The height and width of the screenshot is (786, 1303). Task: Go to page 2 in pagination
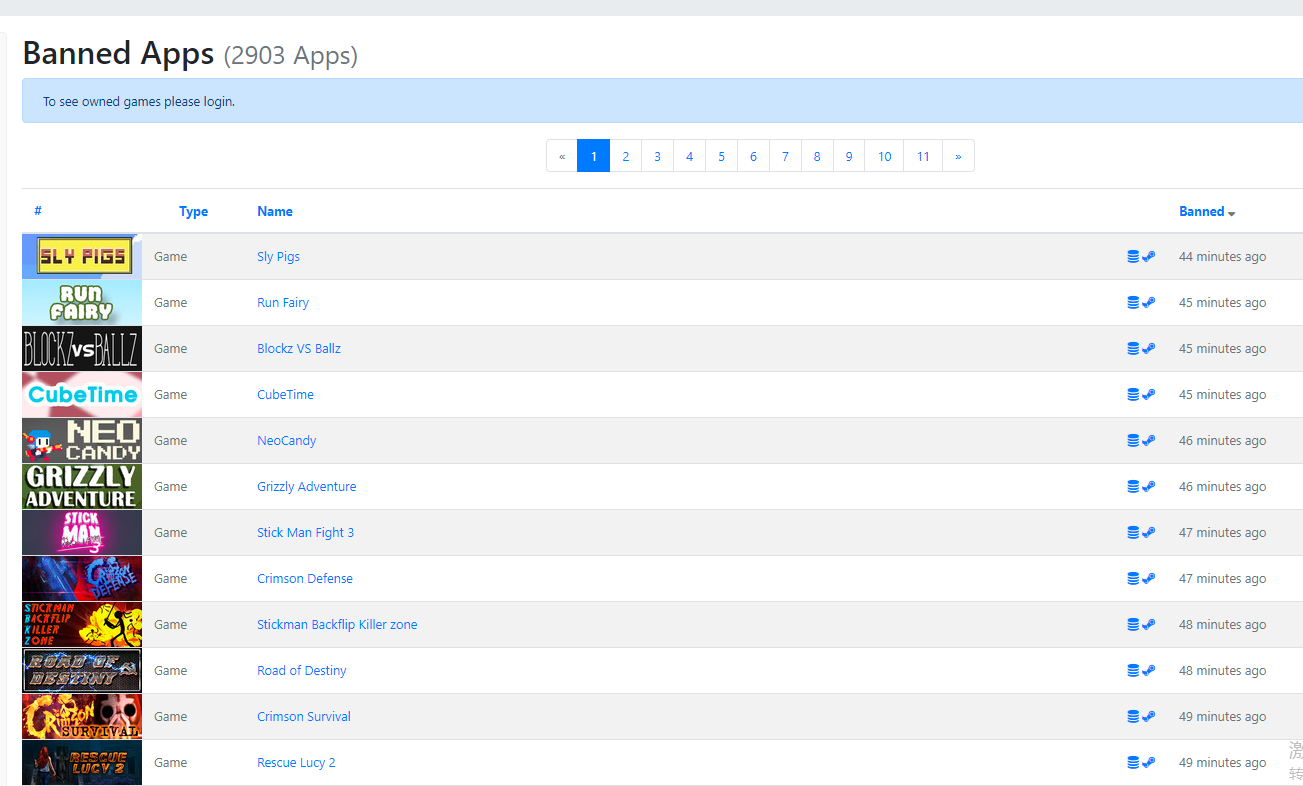coord(625,156)
